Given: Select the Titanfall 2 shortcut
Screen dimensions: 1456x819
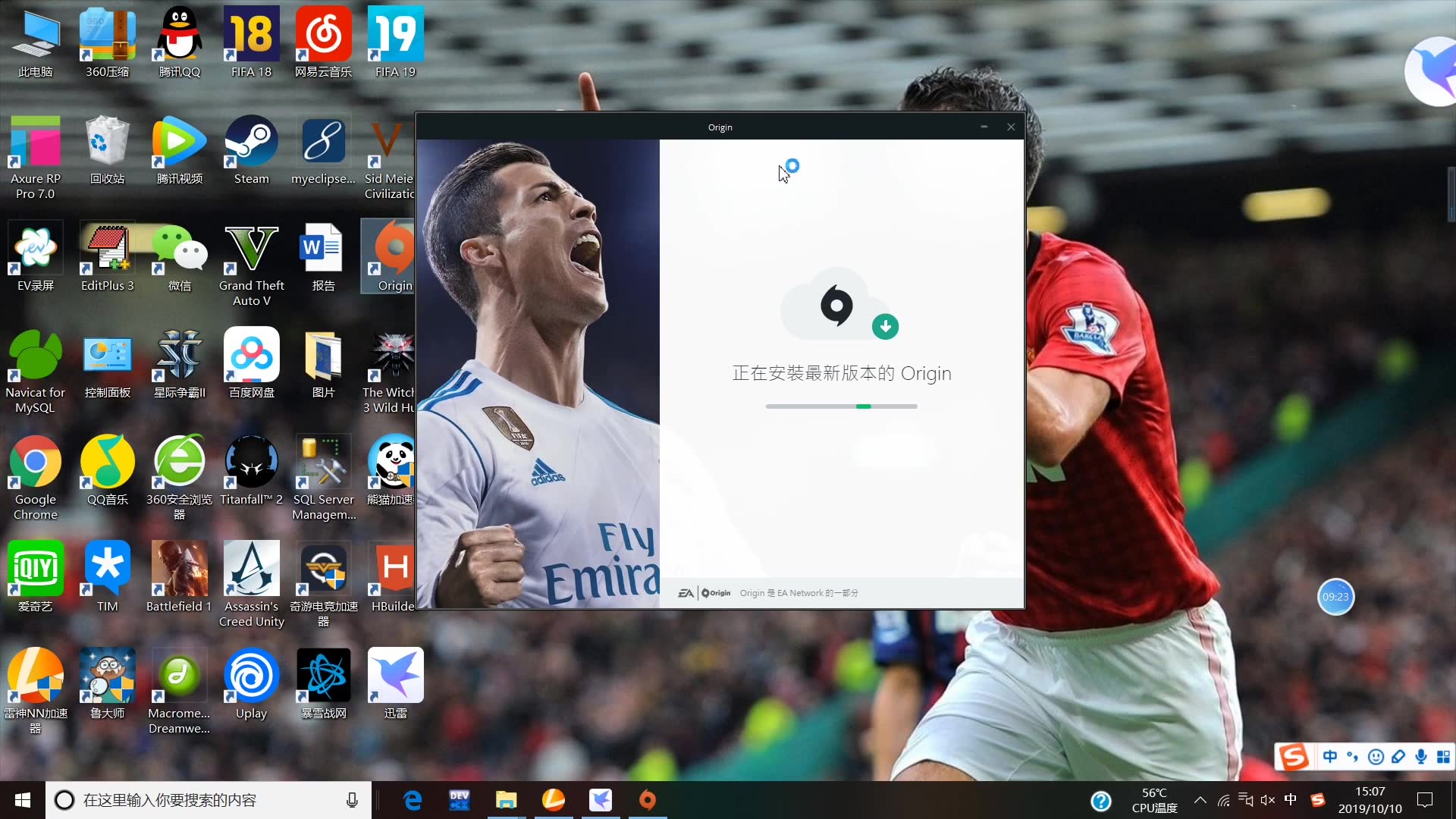Looking at the screenshot, I should pyautogui.click(x=251, y=470).
